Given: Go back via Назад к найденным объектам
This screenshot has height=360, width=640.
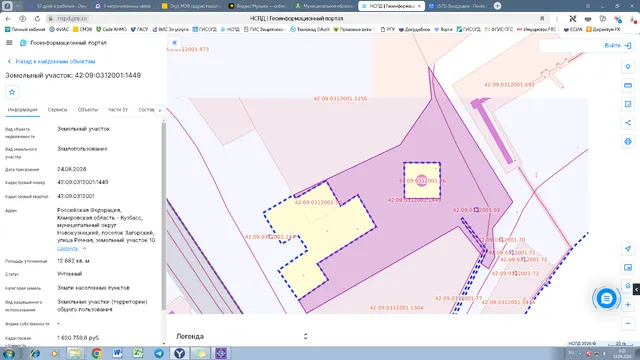Looking at the screenshot, I should pyautogui.click(x=51, y=61).
